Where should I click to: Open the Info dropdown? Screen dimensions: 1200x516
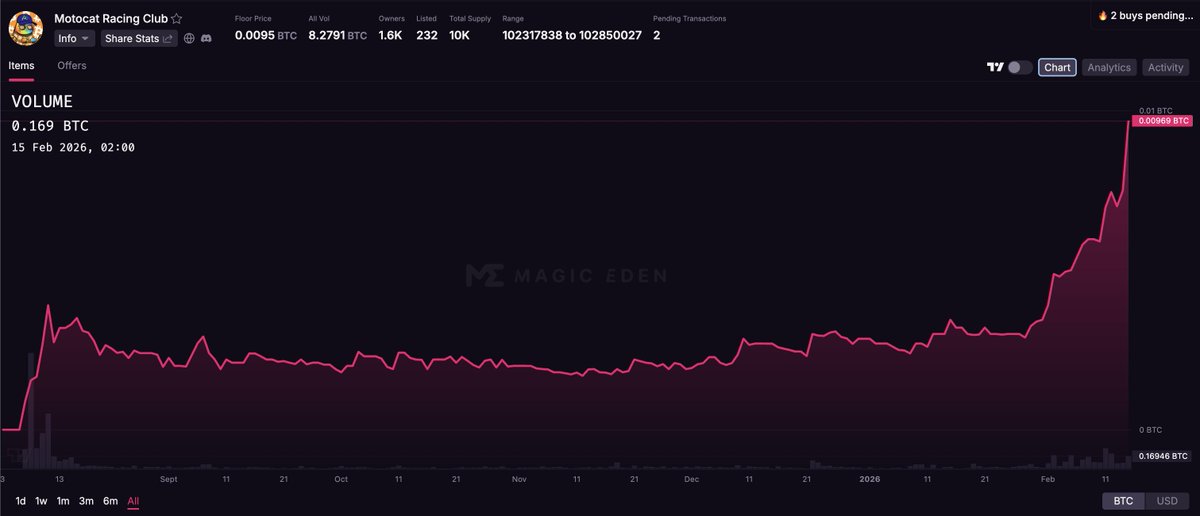pos(75,38)
